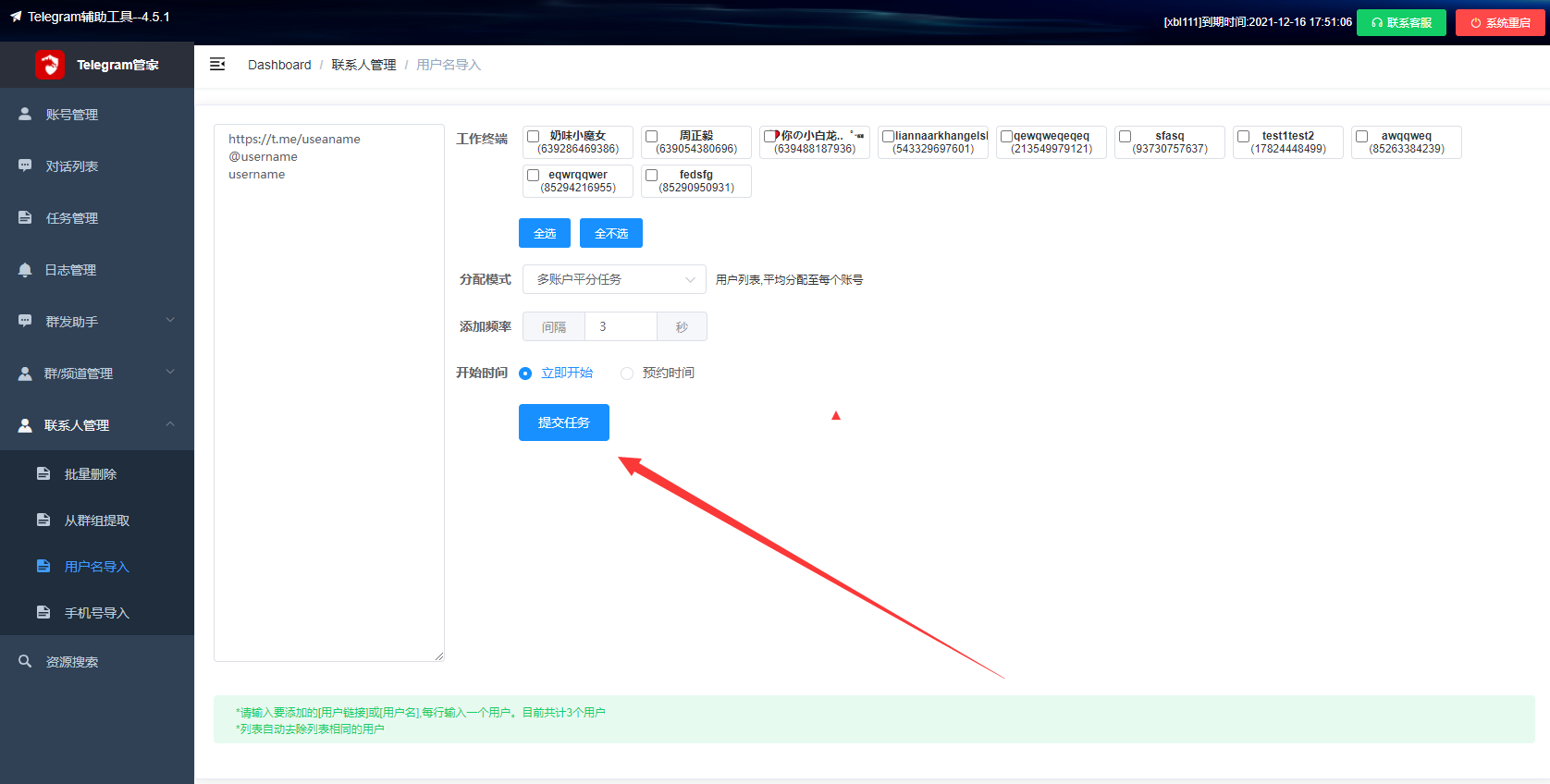
Task: Click the 对话列表 chat bubble icon
Action: tap(25, 165)
